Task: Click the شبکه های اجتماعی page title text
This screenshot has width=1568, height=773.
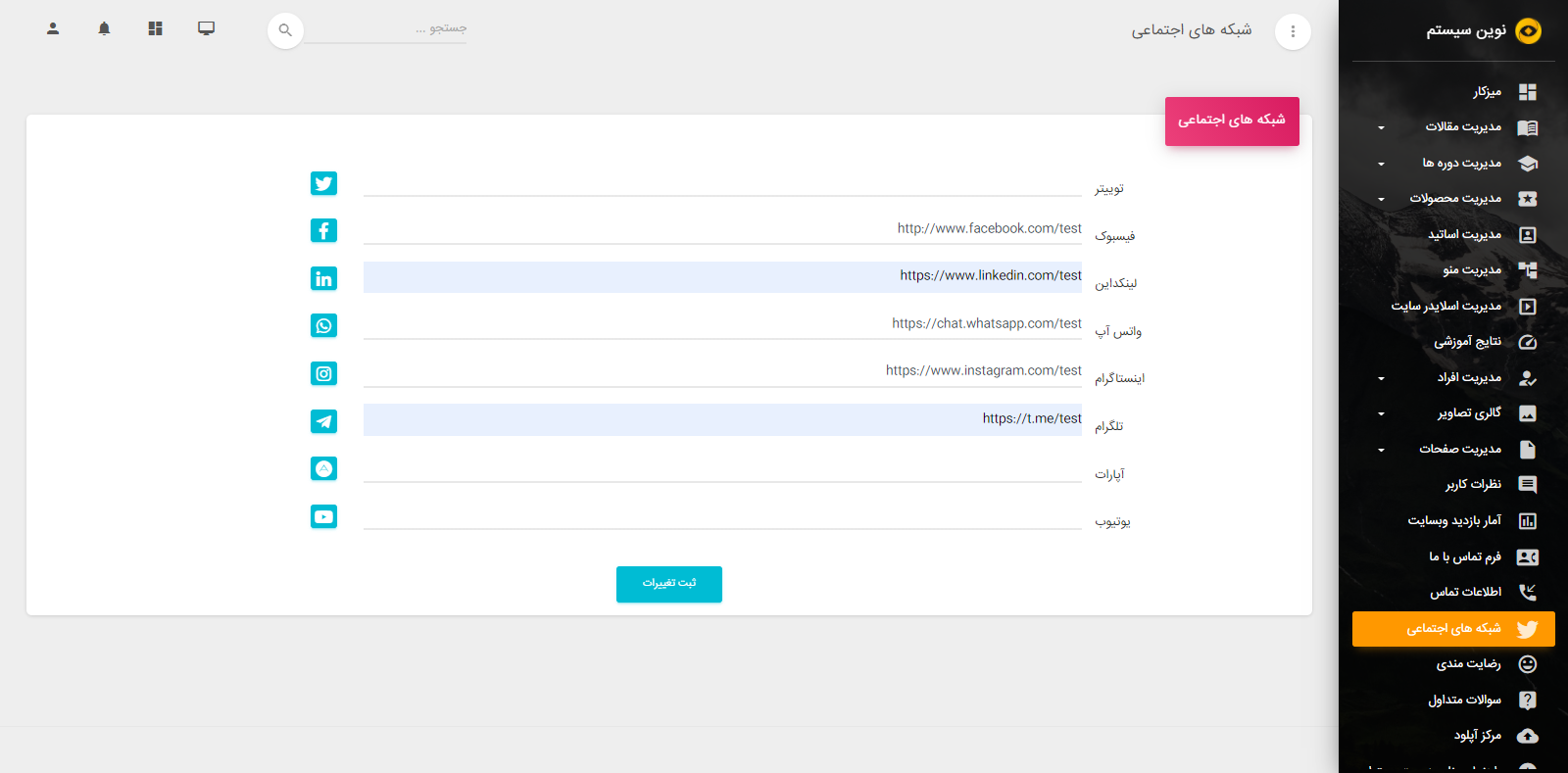Action: [1192, 30]
